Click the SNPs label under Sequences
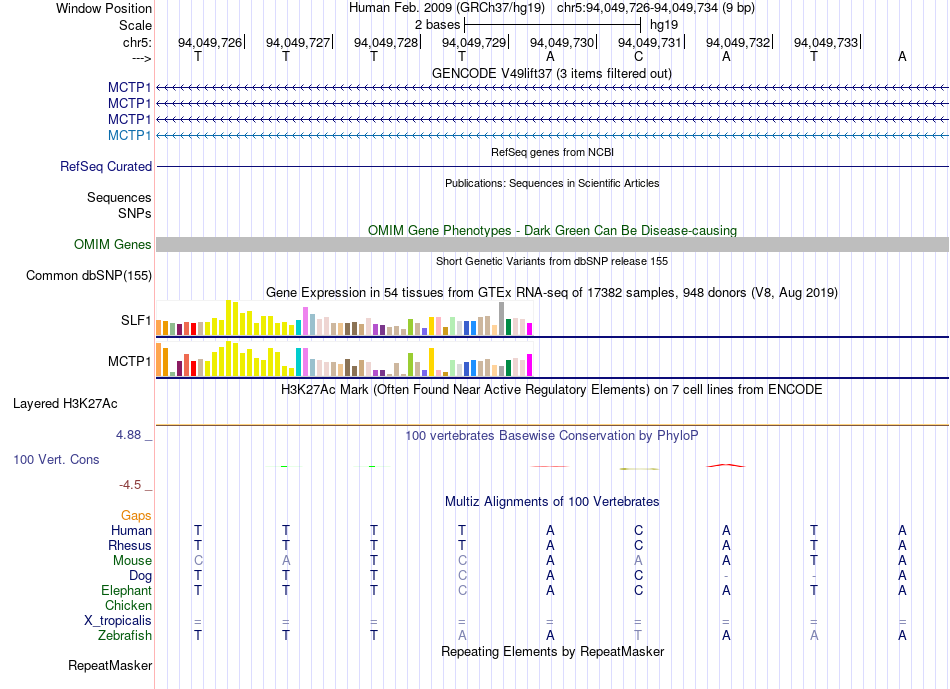The image size is (950, 689). (x=135, y=213)
